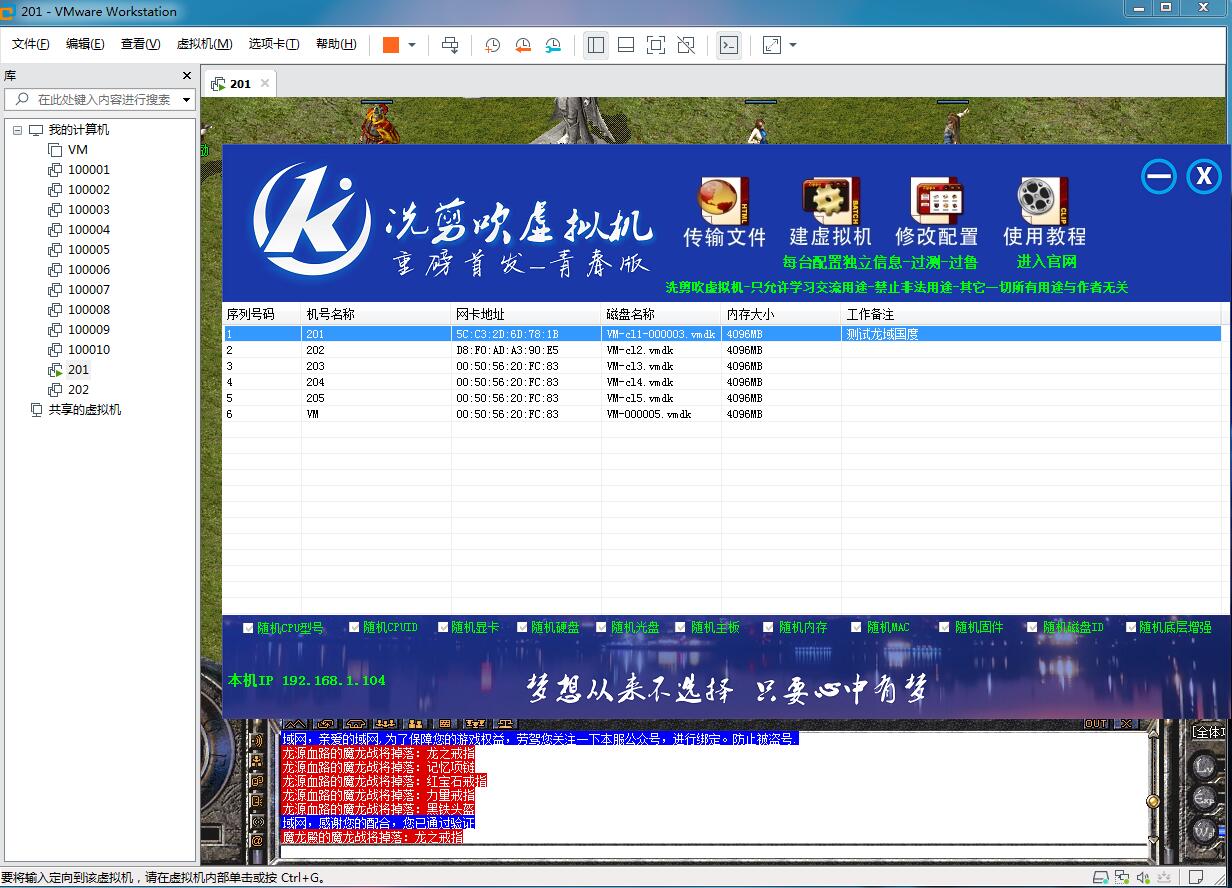Click the sound card status bar icon
The height and width of the screenshot is (888, 1232).
pos(1145,878)
